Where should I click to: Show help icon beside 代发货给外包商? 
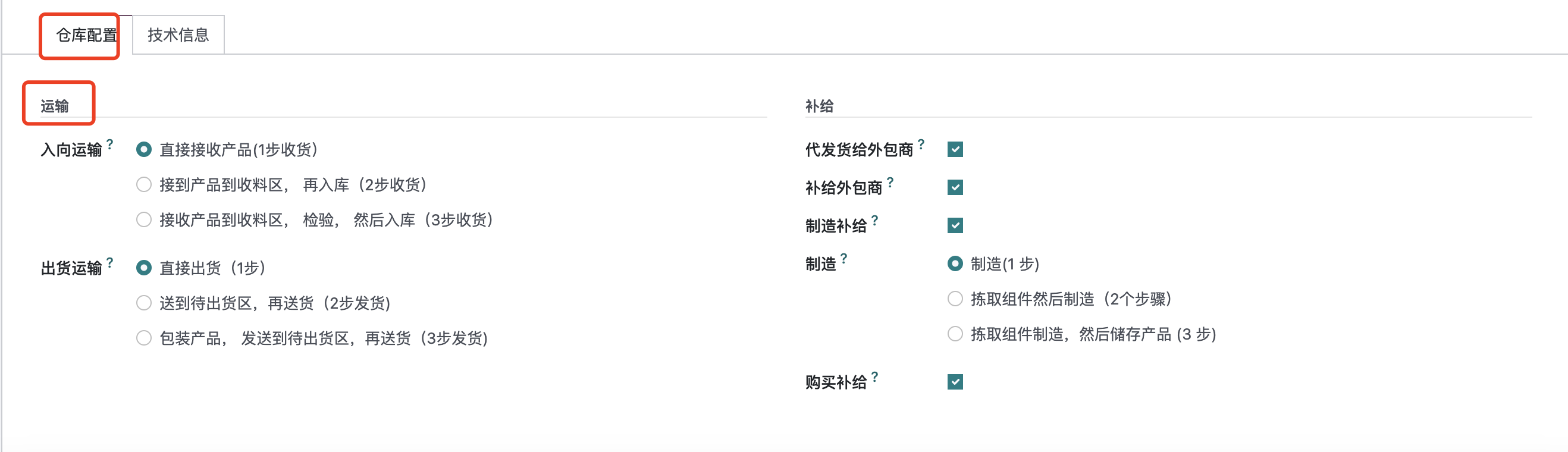click(x=921, y=144)
